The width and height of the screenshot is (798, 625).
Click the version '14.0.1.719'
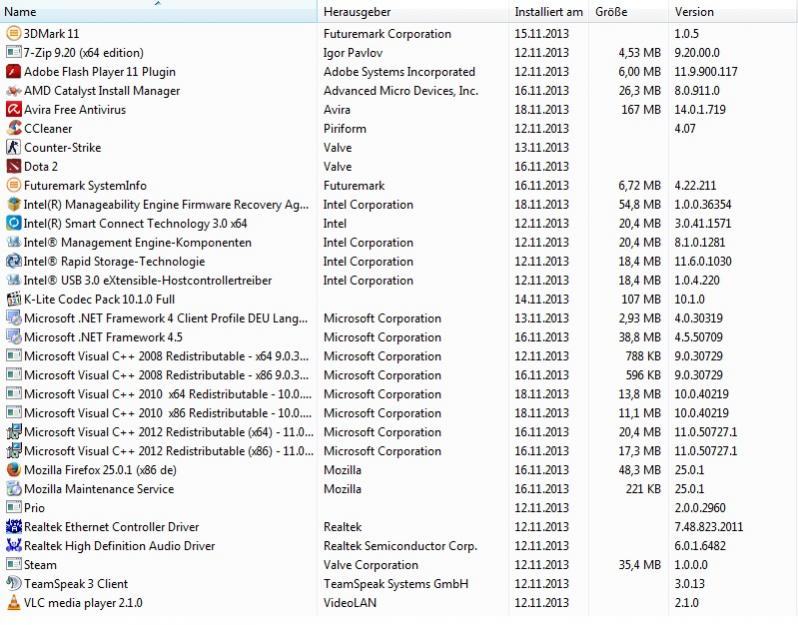pos(700,109)
